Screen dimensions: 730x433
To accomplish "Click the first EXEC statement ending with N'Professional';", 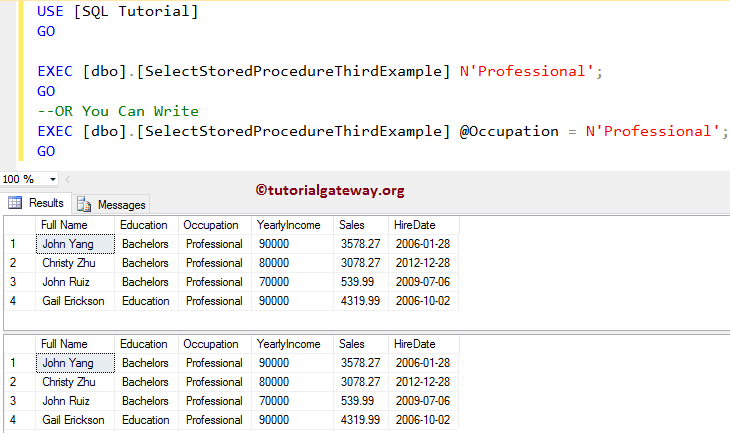I will click(x=320, y=71).
